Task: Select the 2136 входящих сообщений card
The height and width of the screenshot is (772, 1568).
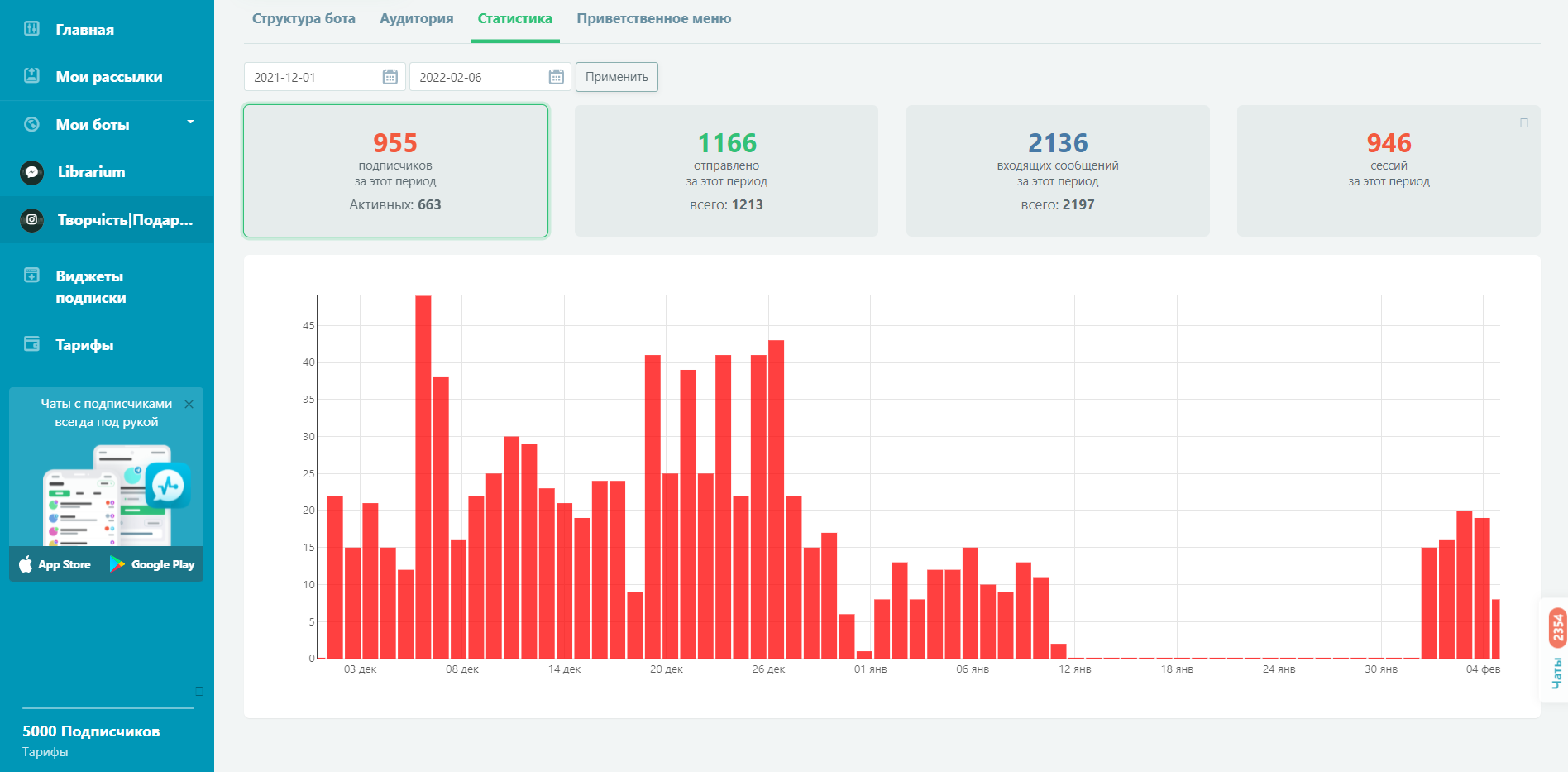Action: point(1057,170)
